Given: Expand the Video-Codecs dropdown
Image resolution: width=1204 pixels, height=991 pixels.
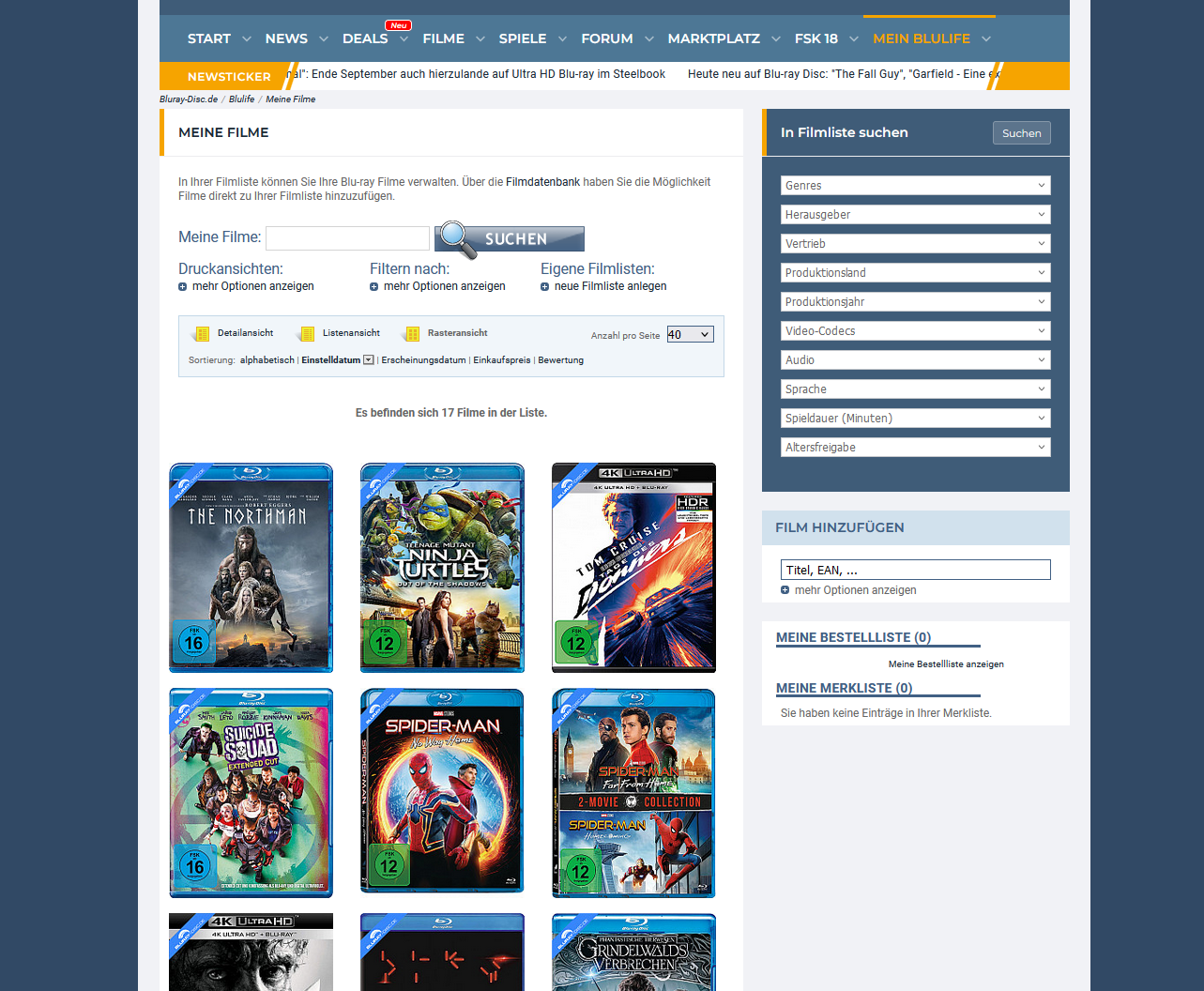Looking at the screenshot, I should click(915, 331).
